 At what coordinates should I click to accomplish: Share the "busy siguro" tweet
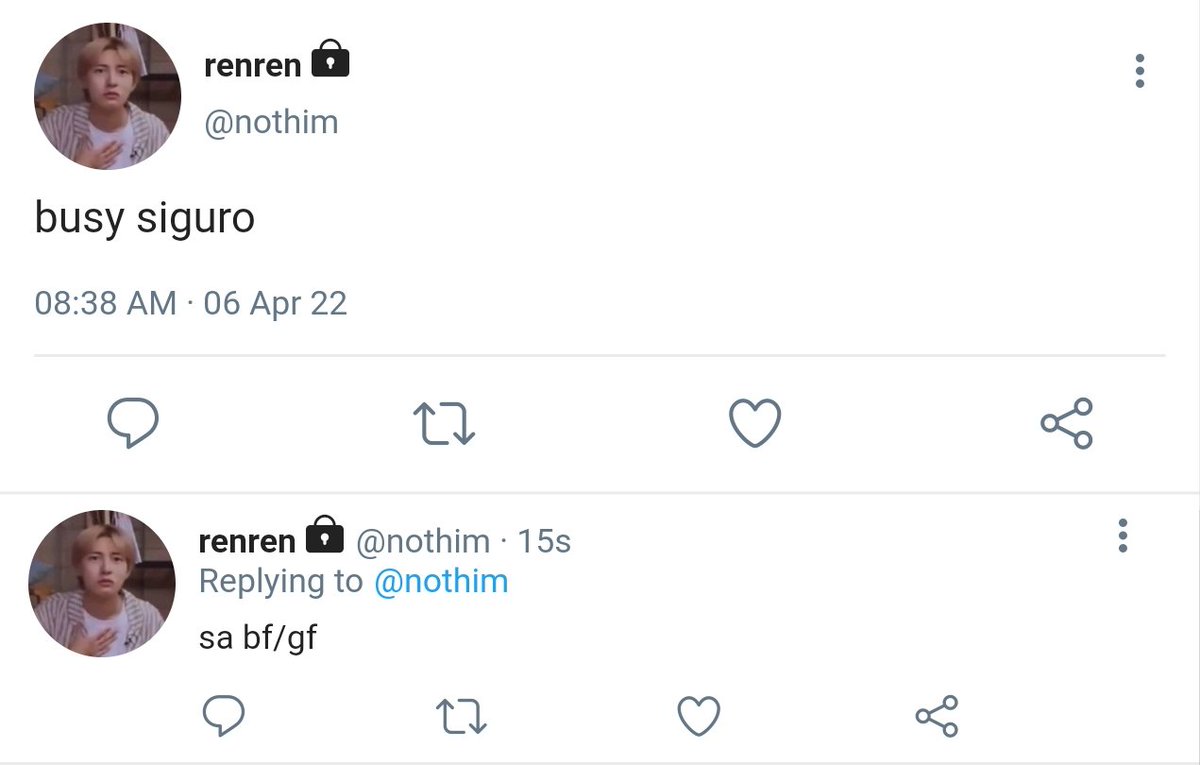pos(1067,424)
